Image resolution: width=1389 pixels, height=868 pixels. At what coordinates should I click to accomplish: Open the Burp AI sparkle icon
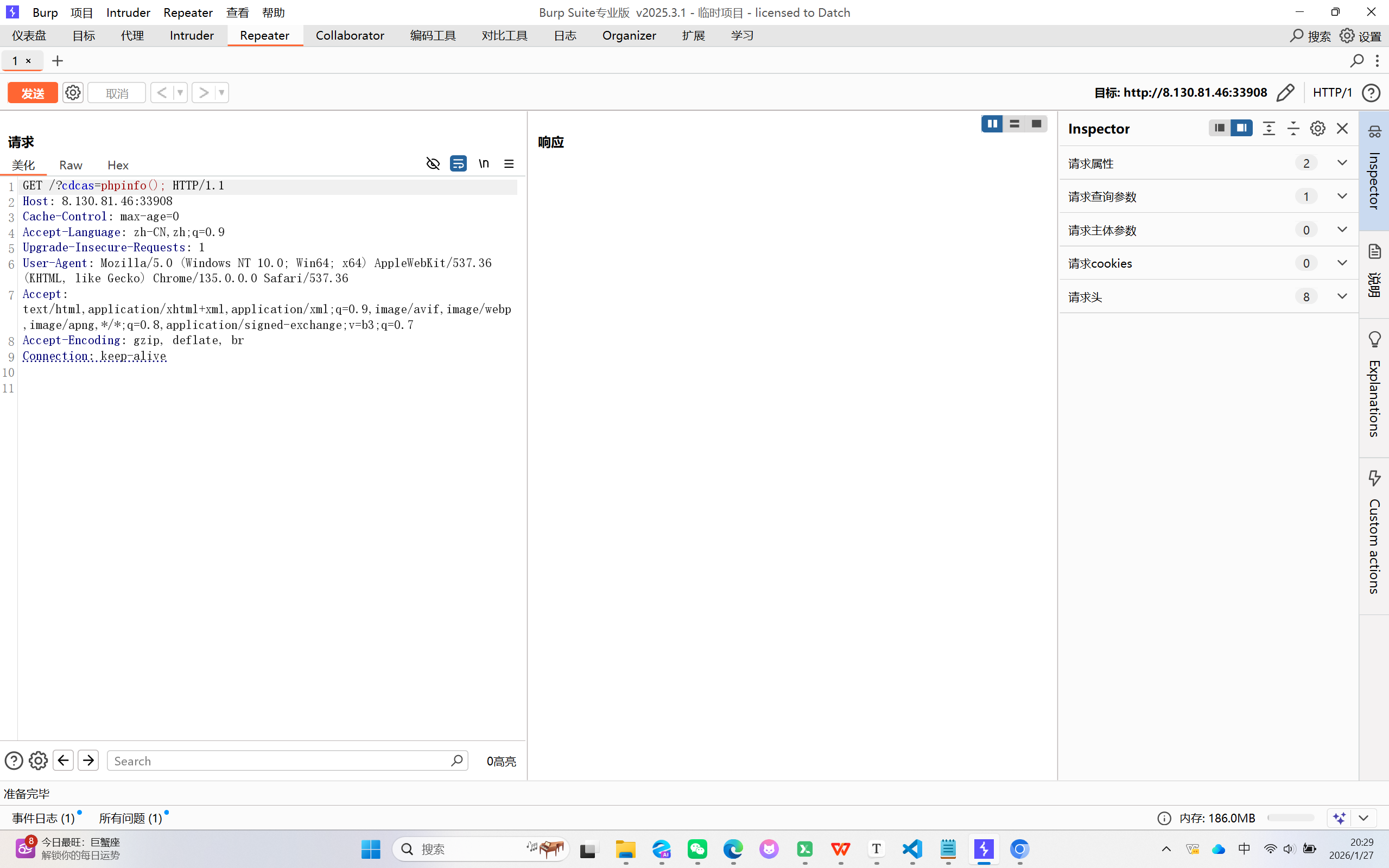coord(1340,818)
